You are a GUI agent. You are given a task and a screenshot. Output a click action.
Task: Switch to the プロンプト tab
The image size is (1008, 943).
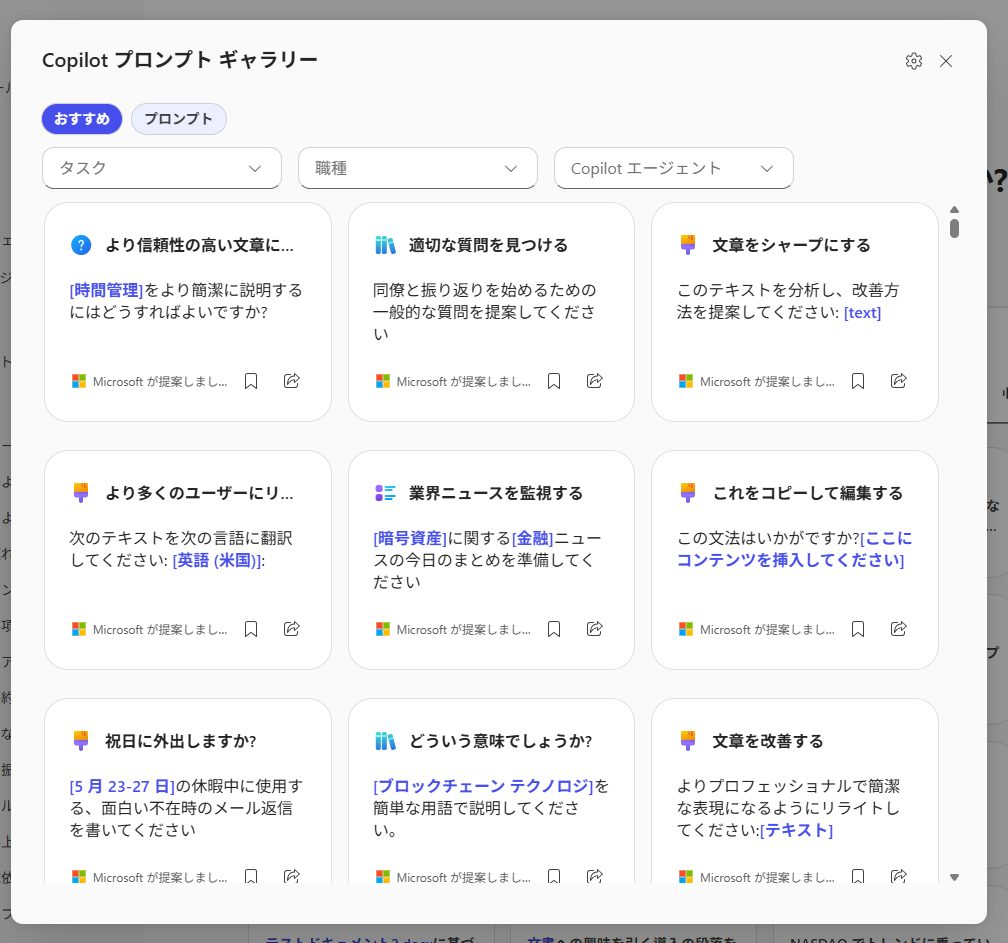click(178, 119)
